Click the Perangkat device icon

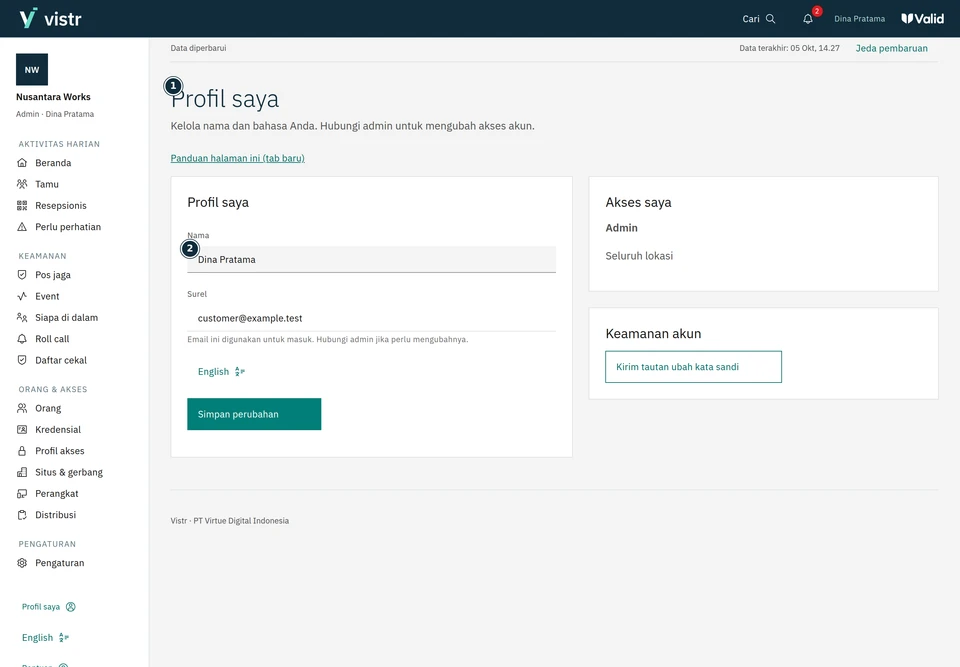[x=22, y=494]
